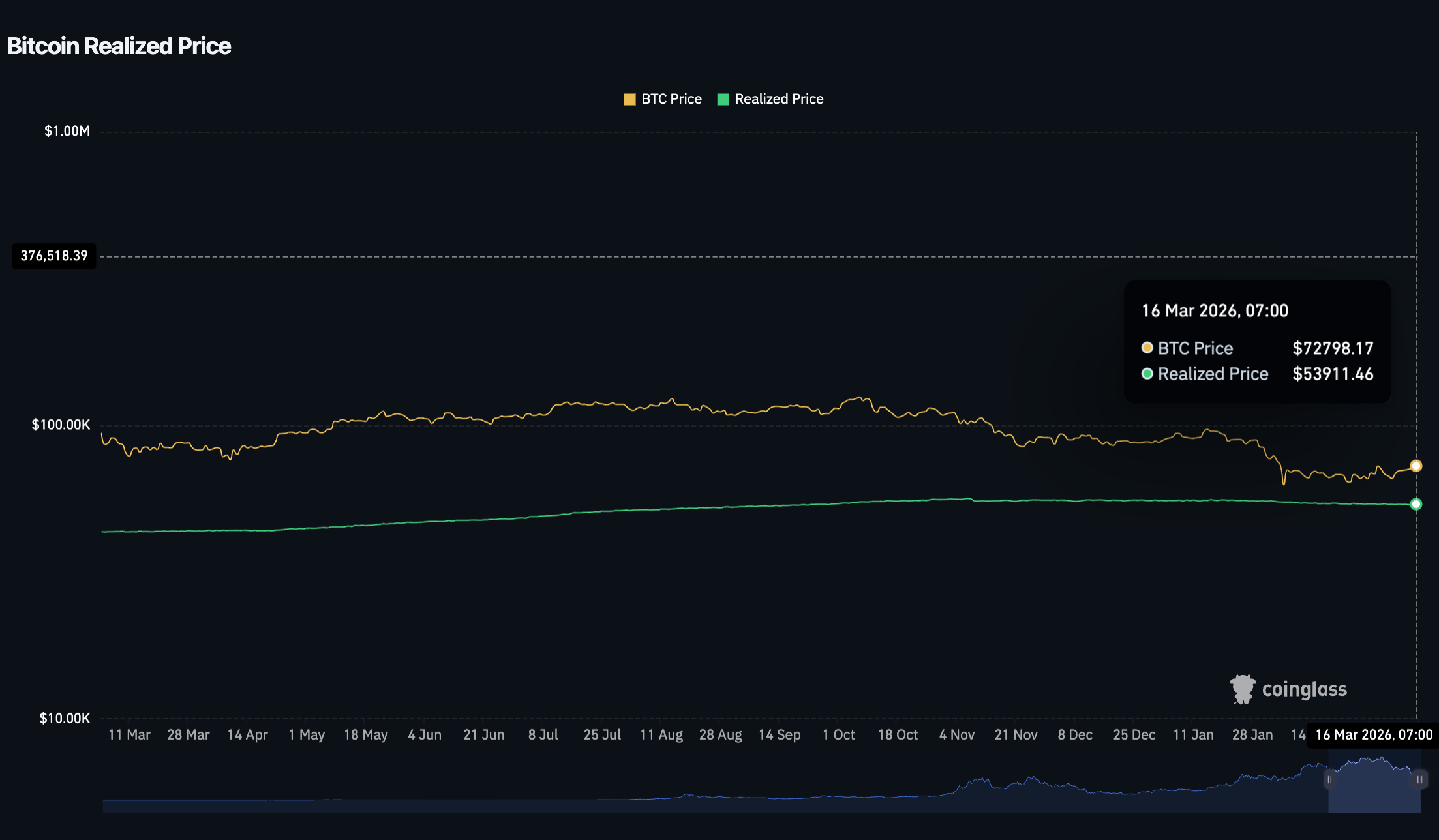Click the 376,518.39 y-axis crosshair label
The height and width of the screenshot is (840, 1439).
[x=54, y=256]
